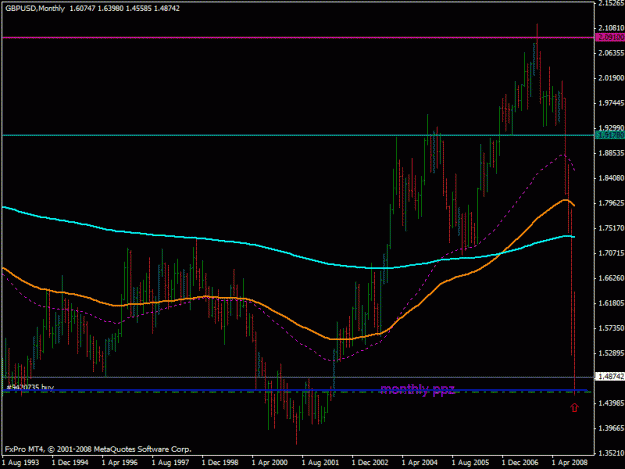Image resolution: width=625 pixels, height=469 pixels.
Task: Click the 2.06355 price scale label
Action: pos(611,53)
